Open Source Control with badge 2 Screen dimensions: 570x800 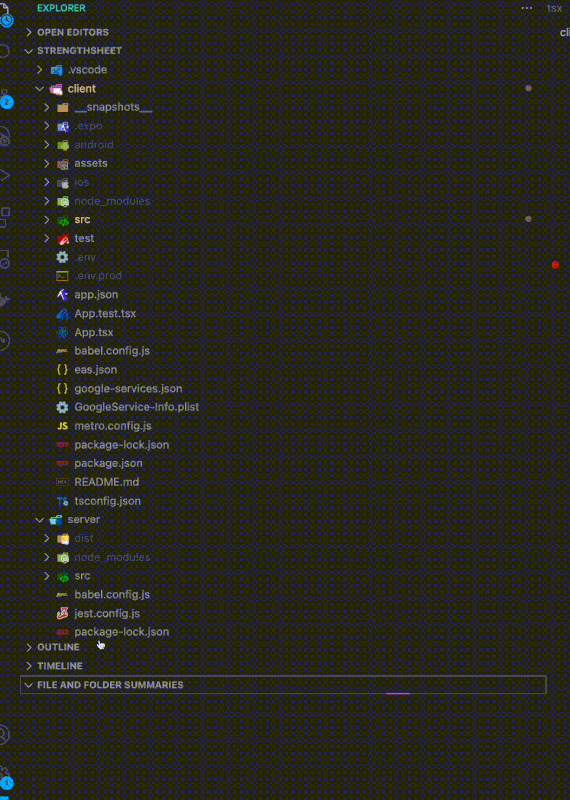point(5,99)
